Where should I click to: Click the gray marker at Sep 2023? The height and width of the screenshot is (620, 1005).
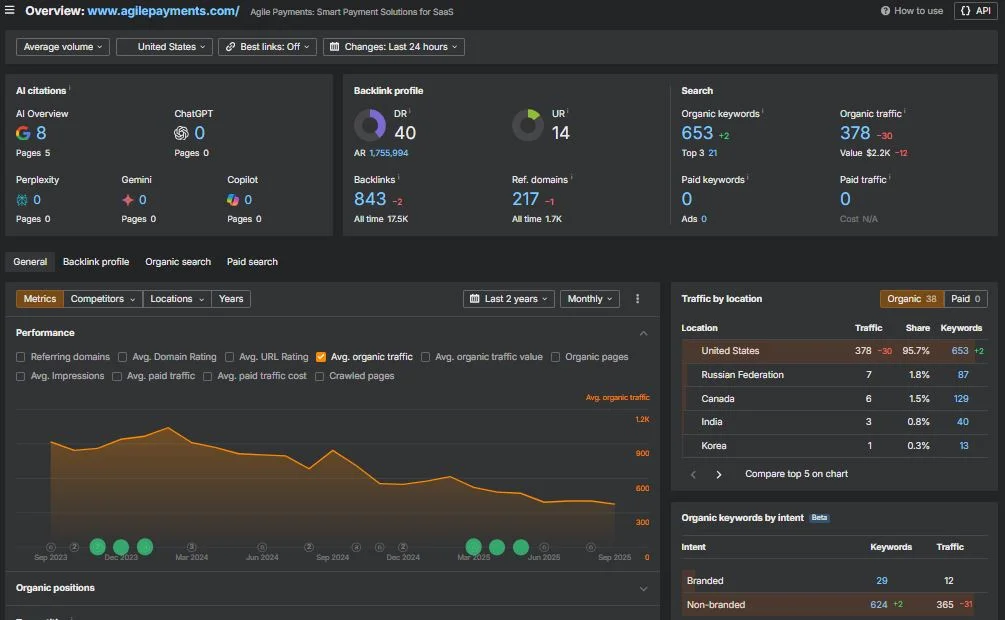(x=51, y=547)
